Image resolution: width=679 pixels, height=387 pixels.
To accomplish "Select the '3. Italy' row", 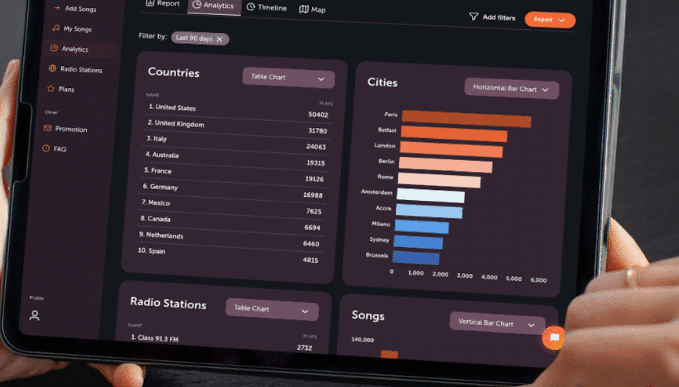I will point(236,142).
